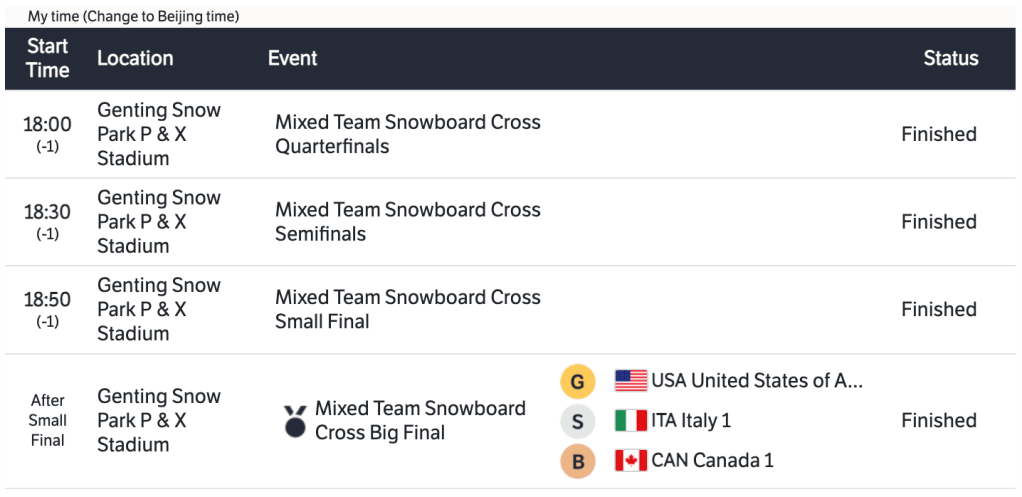Click the Canada flag icon
1022x497 pixels.
(631, 461)
